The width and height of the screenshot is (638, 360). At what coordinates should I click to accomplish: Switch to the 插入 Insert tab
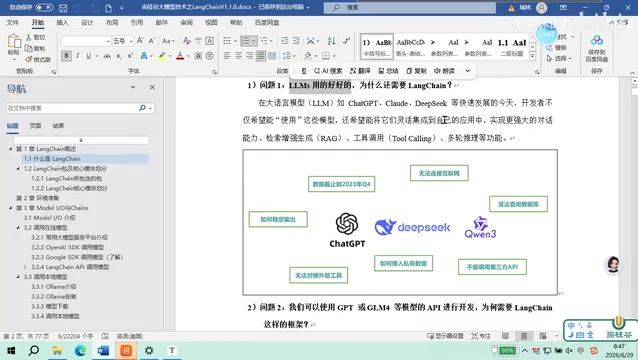(x=62, y=23)
